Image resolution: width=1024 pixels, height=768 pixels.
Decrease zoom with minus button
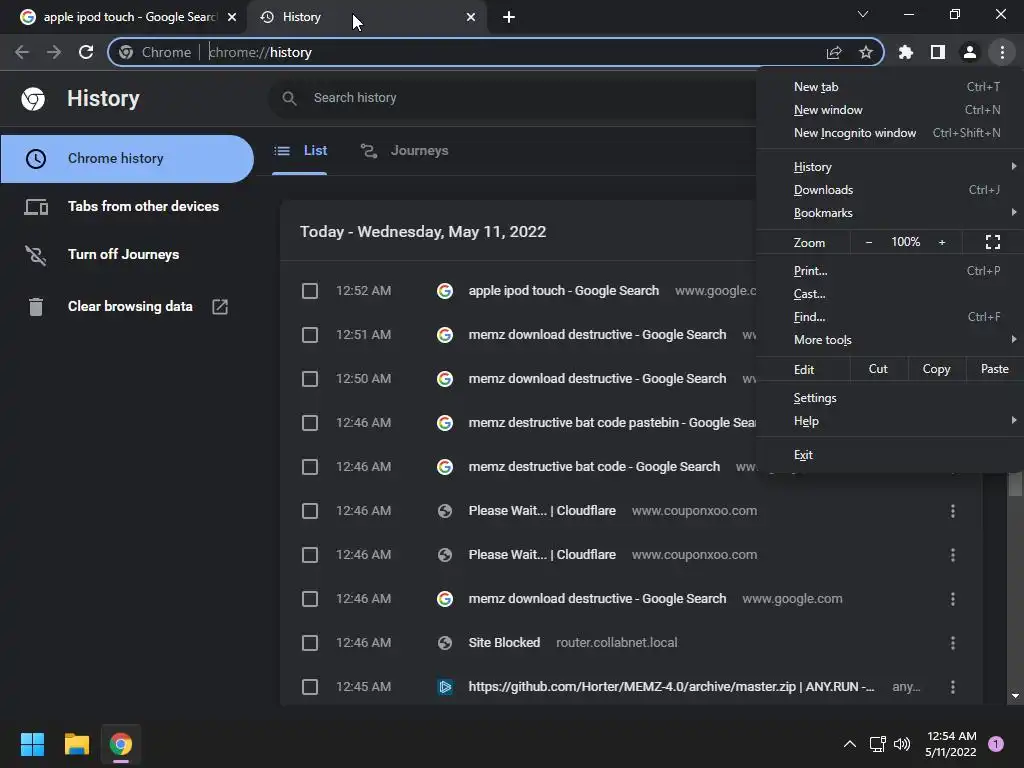[x=869, y=242]
